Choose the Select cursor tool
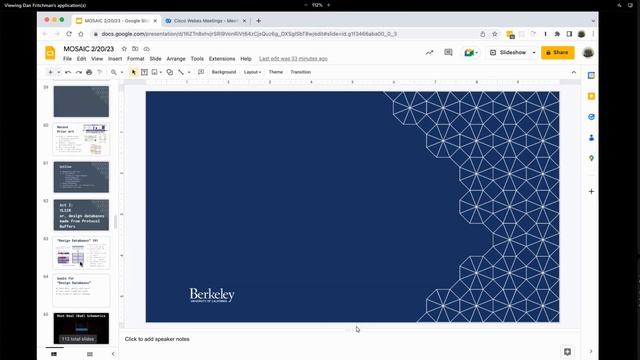This screenshot has height=360, width=640. pyautogui.click(x=133, y=72)
